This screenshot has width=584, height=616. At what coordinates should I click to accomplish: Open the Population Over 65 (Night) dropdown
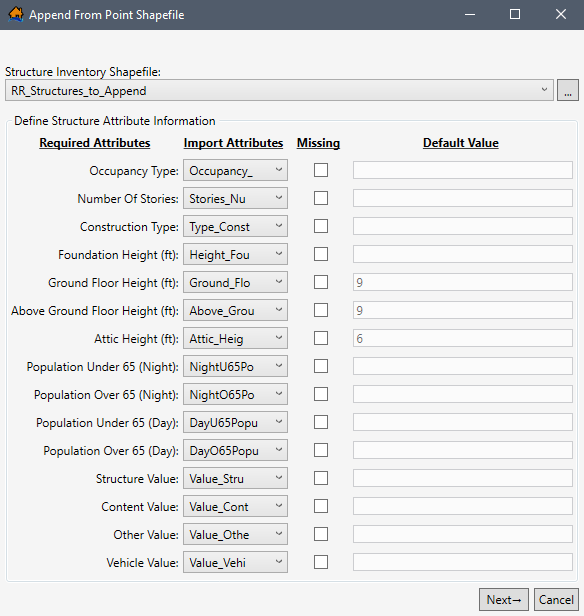[235, 394]
